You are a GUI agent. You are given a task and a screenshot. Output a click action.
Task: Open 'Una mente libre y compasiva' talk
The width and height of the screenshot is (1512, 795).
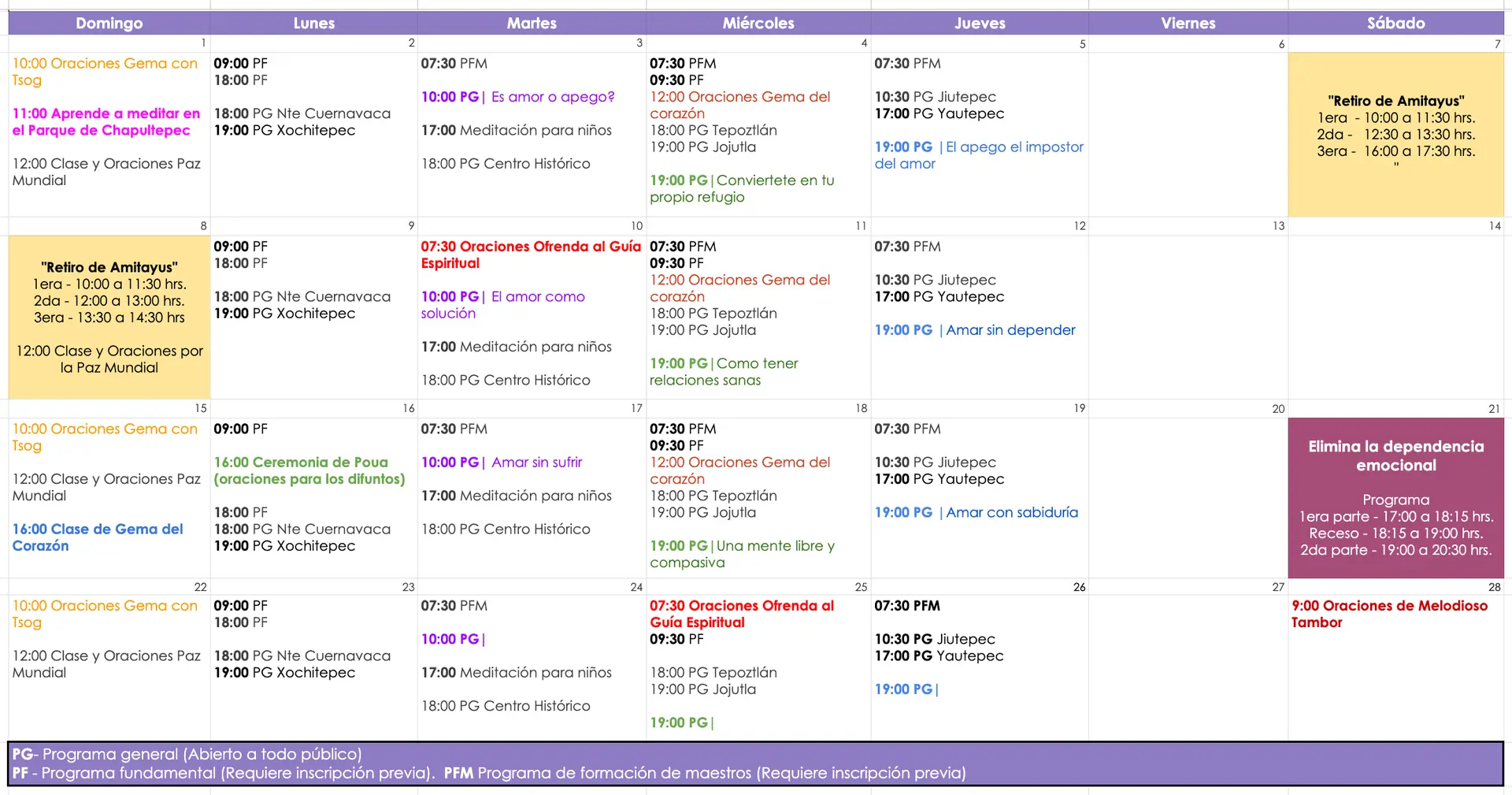click(x=741, y=554)
